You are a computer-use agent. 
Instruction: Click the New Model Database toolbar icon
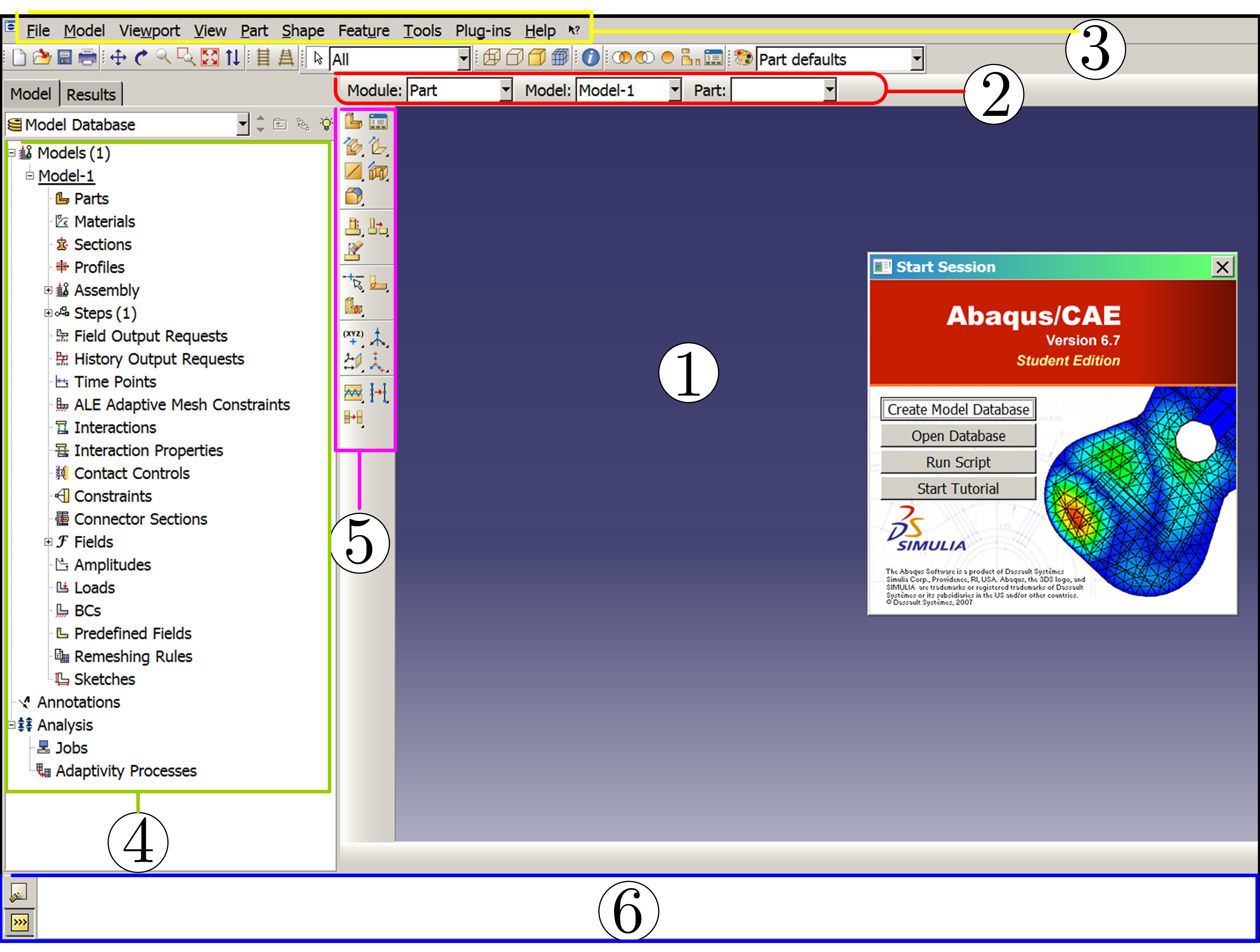[x=19, y=58]
